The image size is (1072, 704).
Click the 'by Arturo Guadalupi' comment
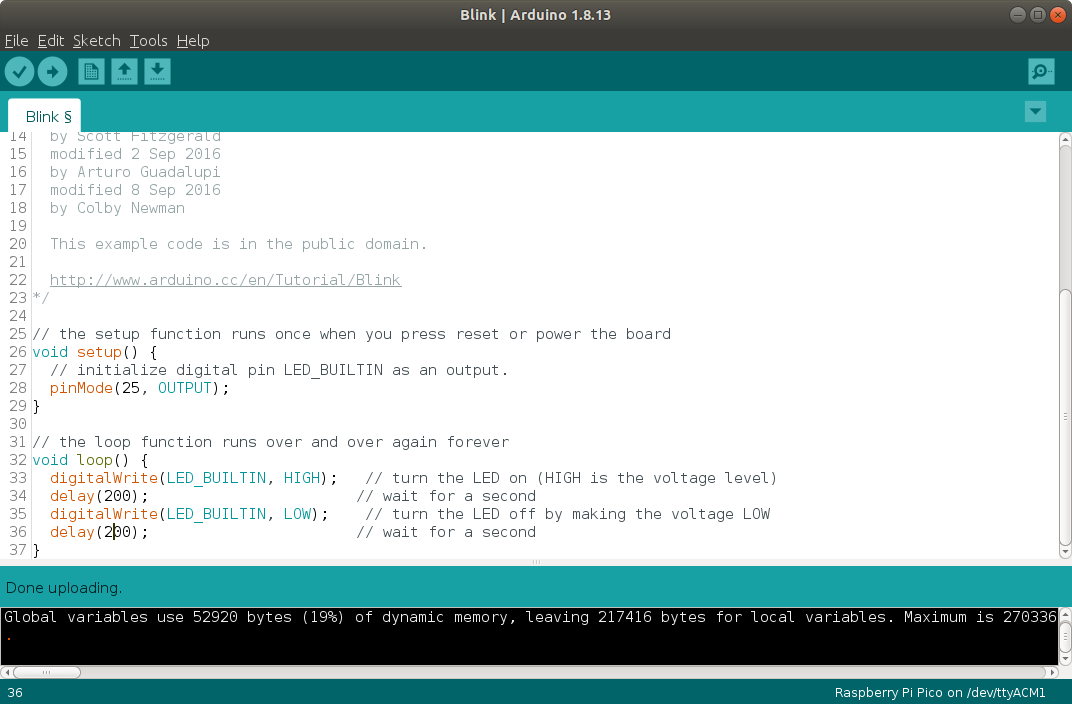135,172
